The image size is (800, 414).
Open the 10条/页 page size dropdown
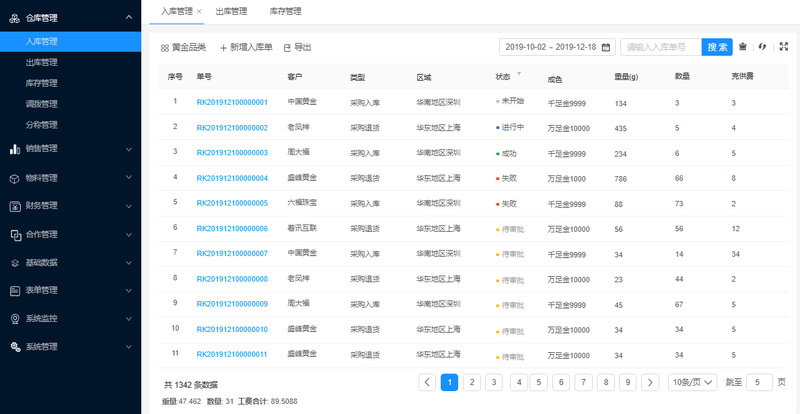(692, 382)
